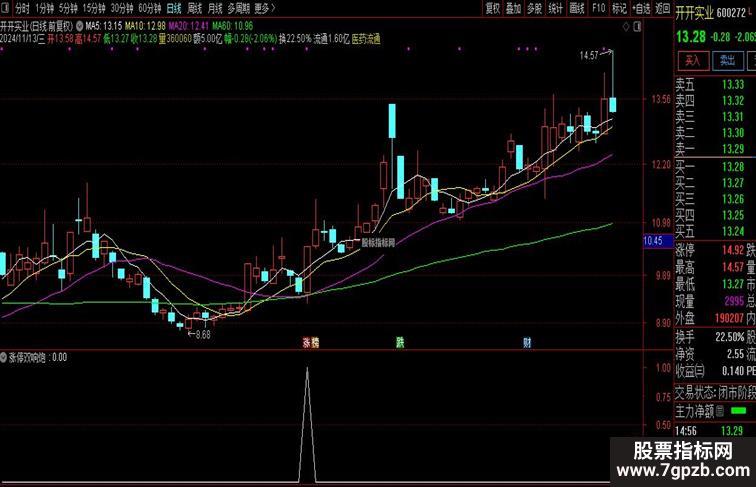Click the 叠加 overlay button
This screenshot has width=756, height=487.
(x=513, y=8)
